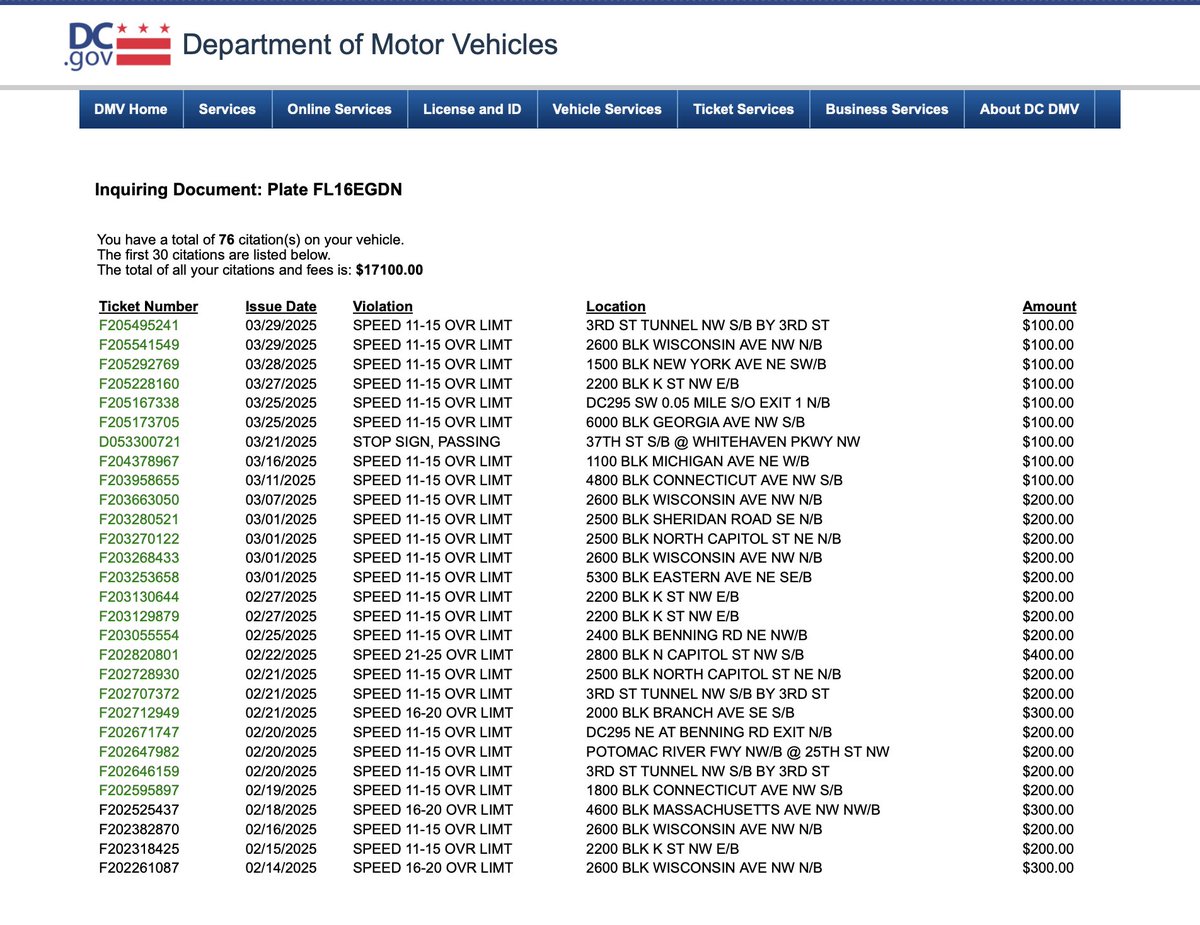Click the Issue Date column header
The image size is (1200, 925).
(281, 306)
